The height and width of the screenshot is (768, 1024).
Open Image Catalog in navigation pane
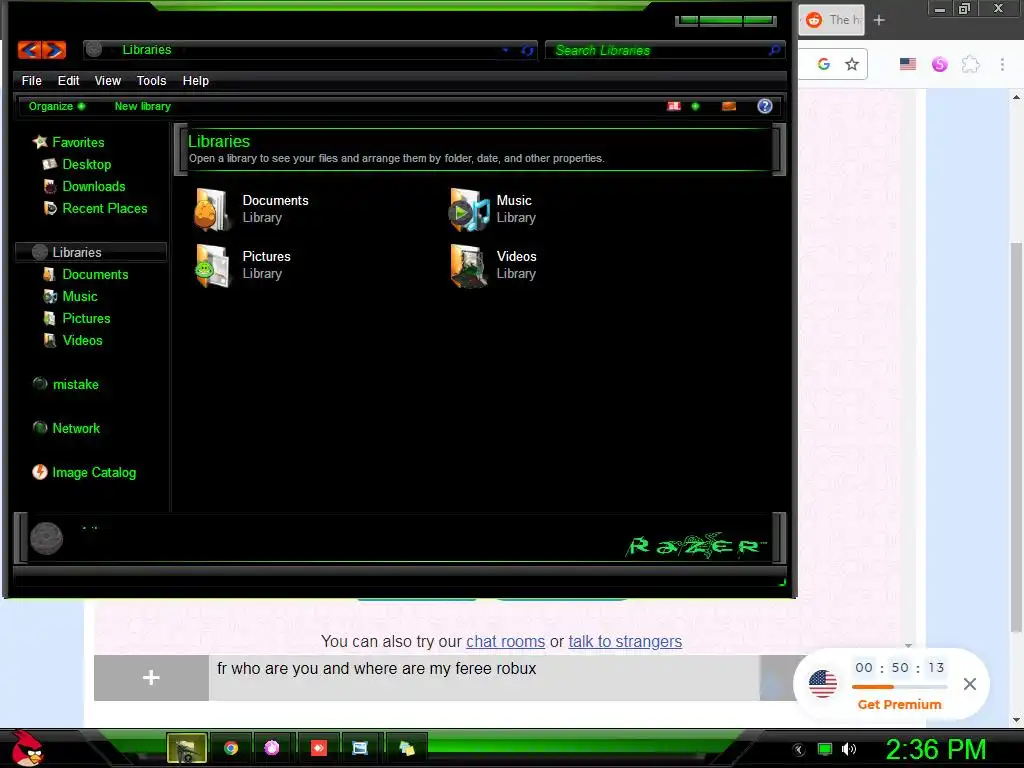coord(84,472)
